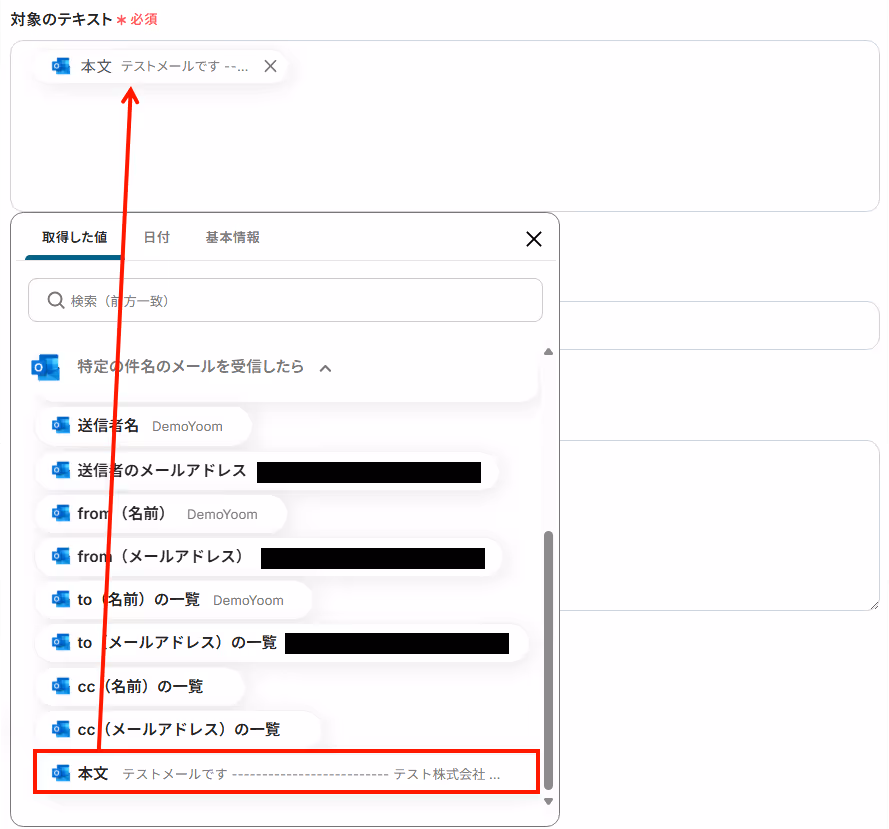Click the Outlook icon beside 特定の件名のメールを受信したら
The image size is (889, 829).
(x=45, y=367)
